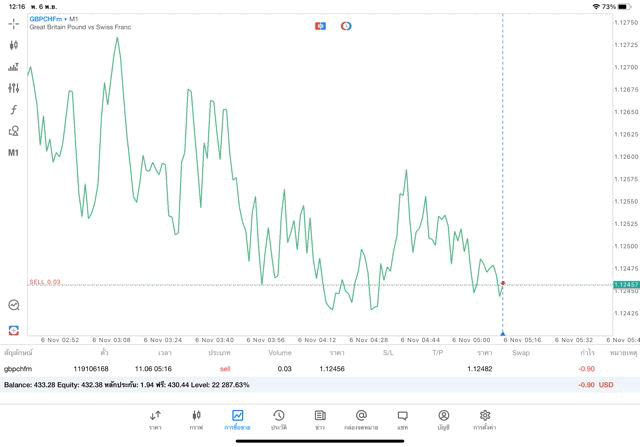
Task: Open the ประวัติ (History) tab
Action: pyautogui.click(x=278, y=419)
